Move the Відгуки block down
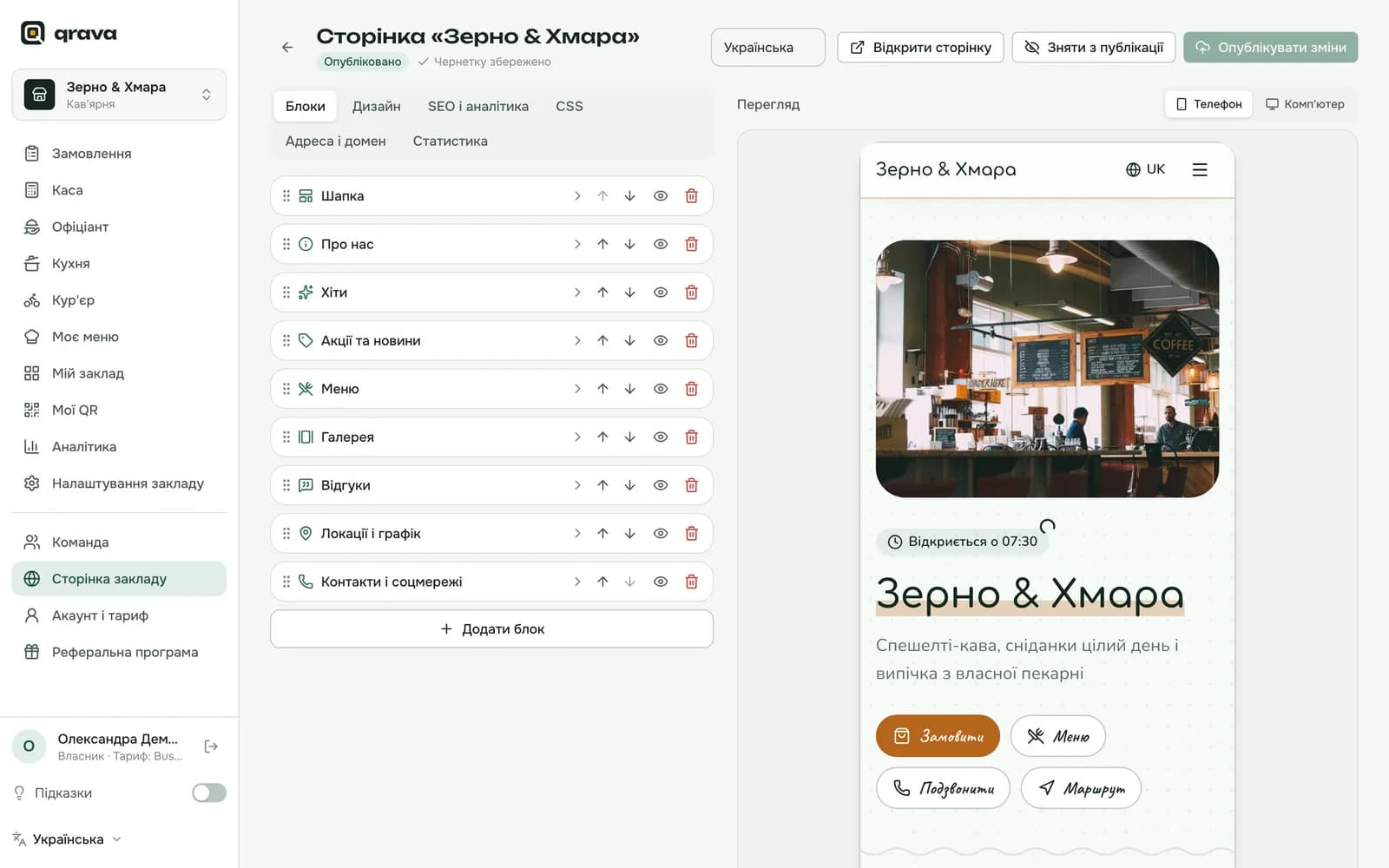This screenshot has width=1389, height=868. (x=629, y=485)
